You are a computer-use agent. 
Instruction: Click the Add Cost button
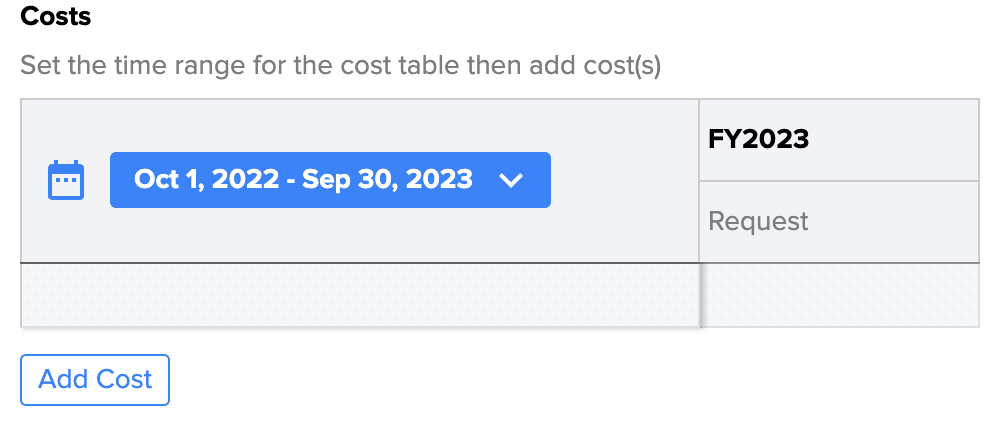95,379
